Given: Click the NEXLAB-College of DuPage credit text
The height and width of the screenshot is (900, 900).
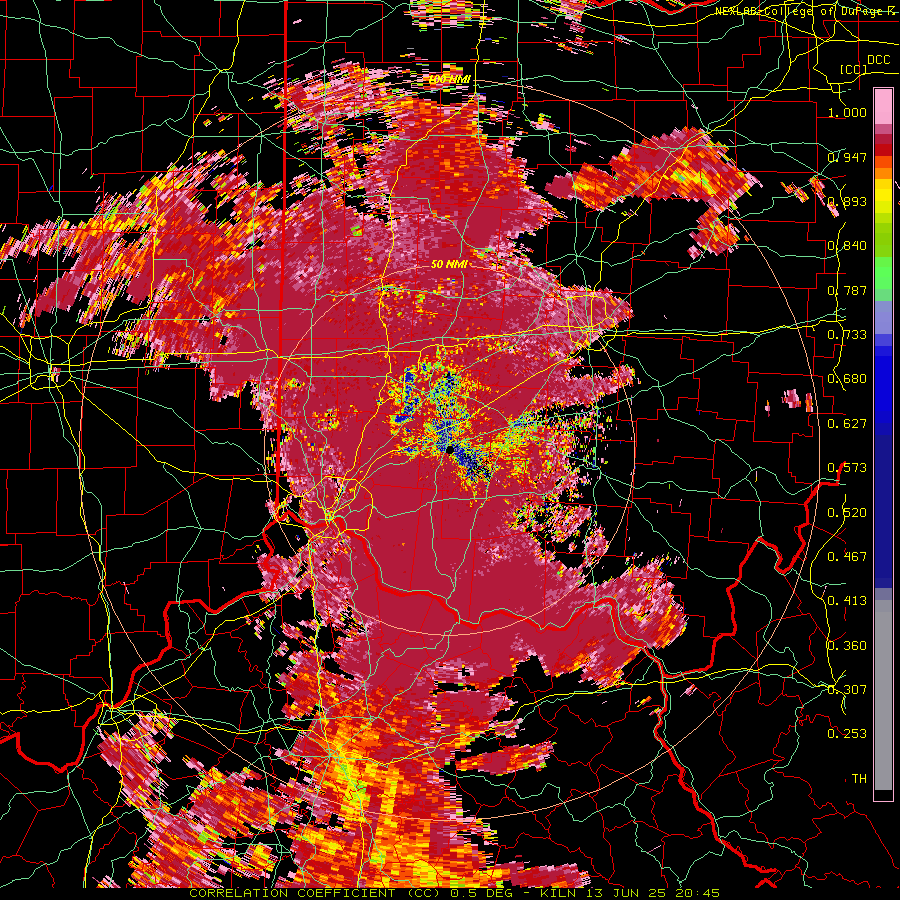Looking at the screenshot, I should coord(807,11).
